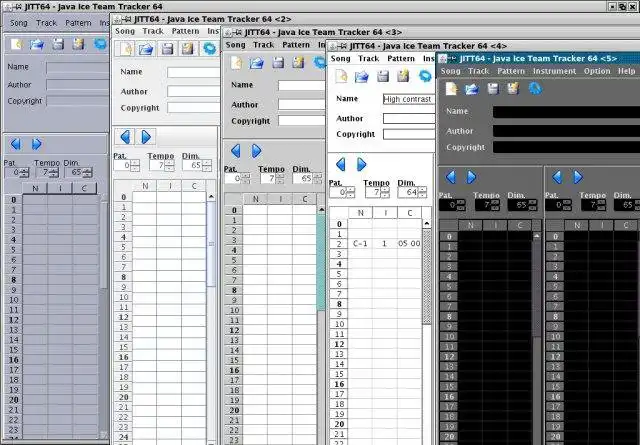Click right arrow of first track in window <5>
640x445 pixels.
pyautogui.click(x=471, y=177)
